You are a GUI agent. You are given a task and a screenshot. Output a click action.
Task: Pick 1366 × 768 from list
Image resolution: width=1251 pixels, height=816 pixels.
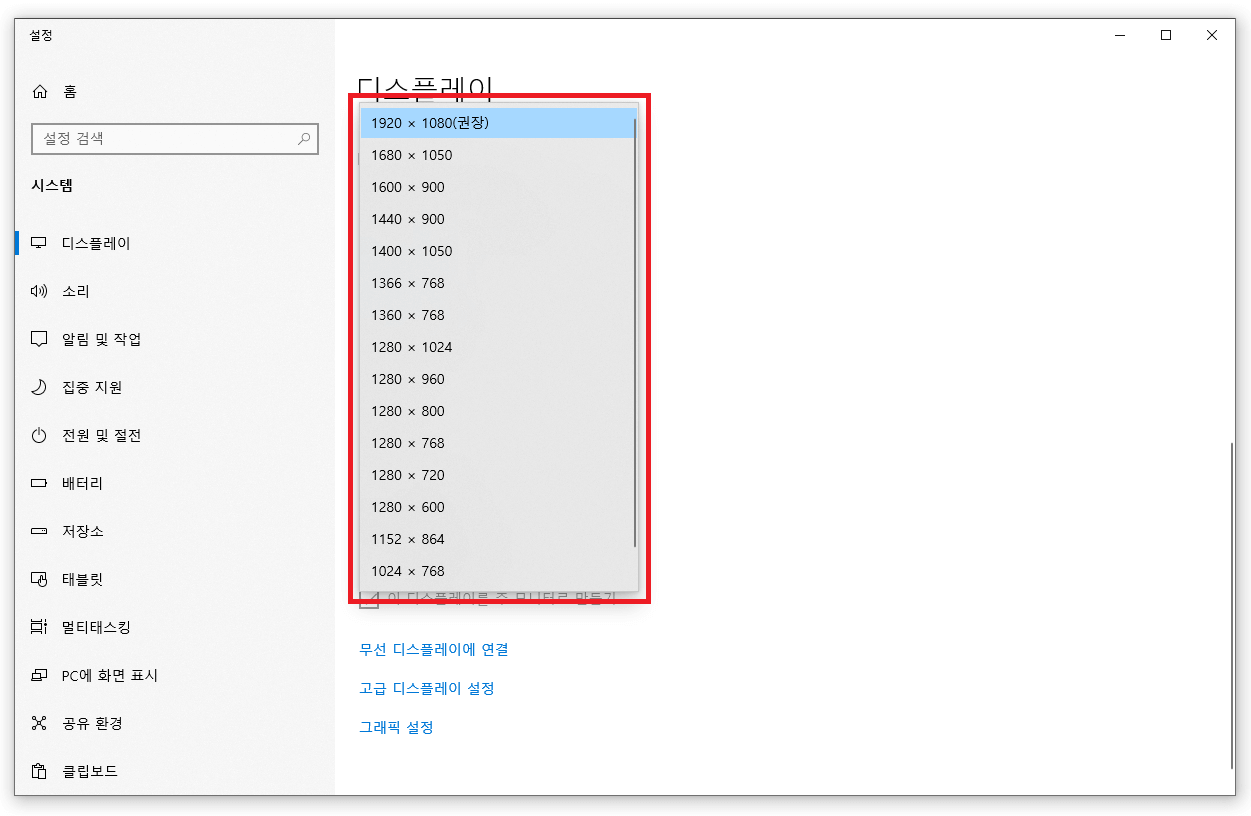[x=498, y=283]
